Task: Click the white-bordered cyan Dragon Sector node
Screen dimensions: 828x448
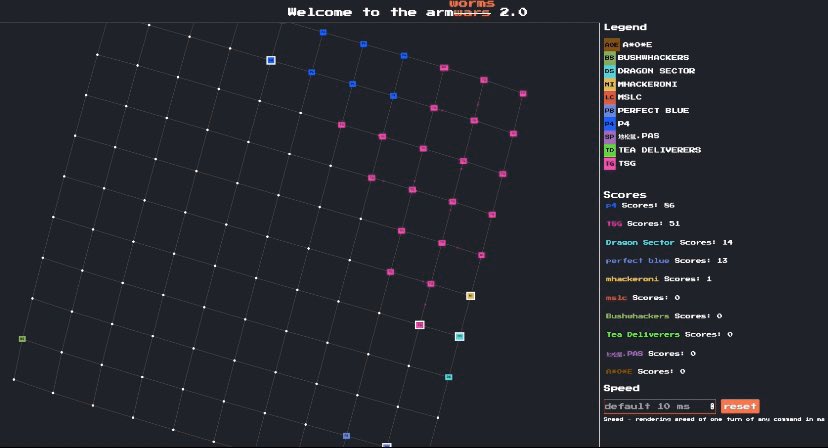Action: click(459, 336)
